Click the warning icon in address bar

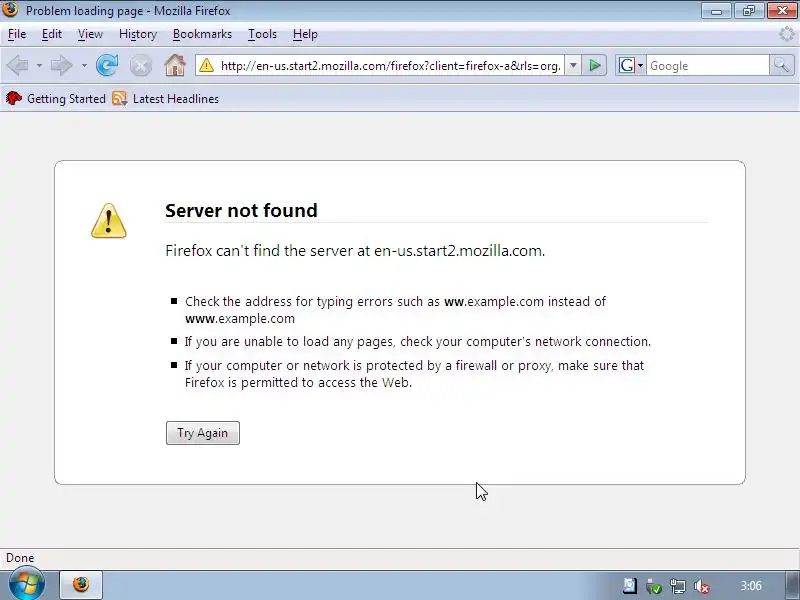[207, 65]
